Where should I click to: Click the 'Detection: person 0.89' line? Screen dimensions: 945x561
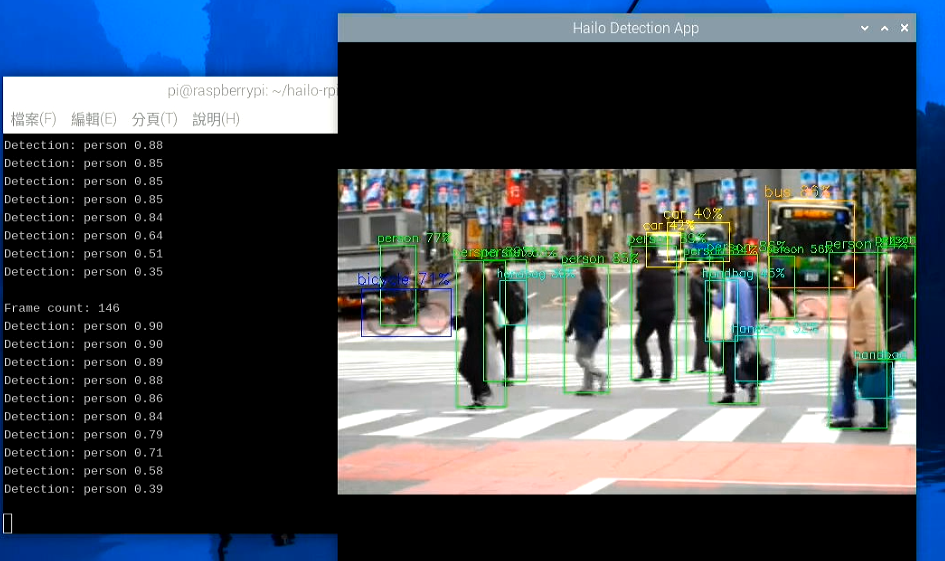[x=84, y=362]
